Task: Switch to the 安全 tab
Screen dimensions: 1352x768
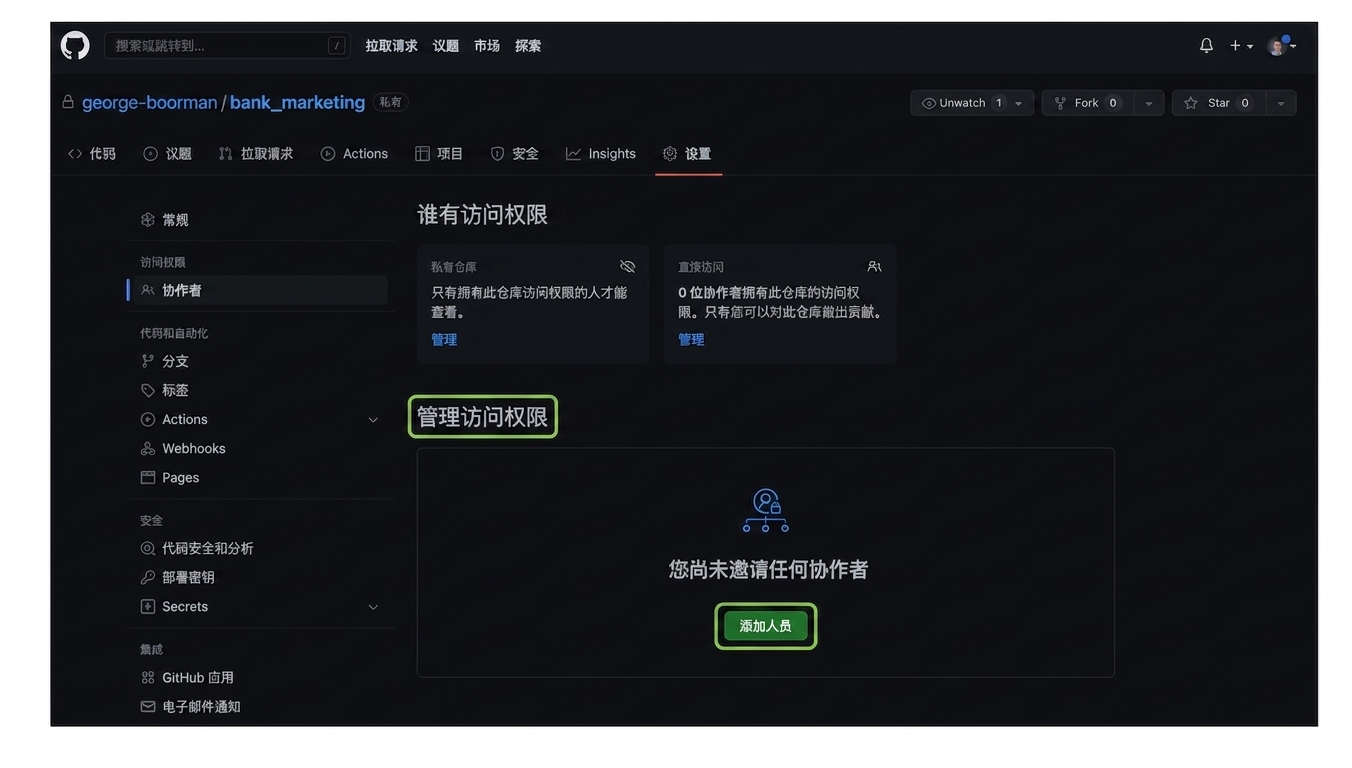Action: pyautogui.click(x=514, y=154)
